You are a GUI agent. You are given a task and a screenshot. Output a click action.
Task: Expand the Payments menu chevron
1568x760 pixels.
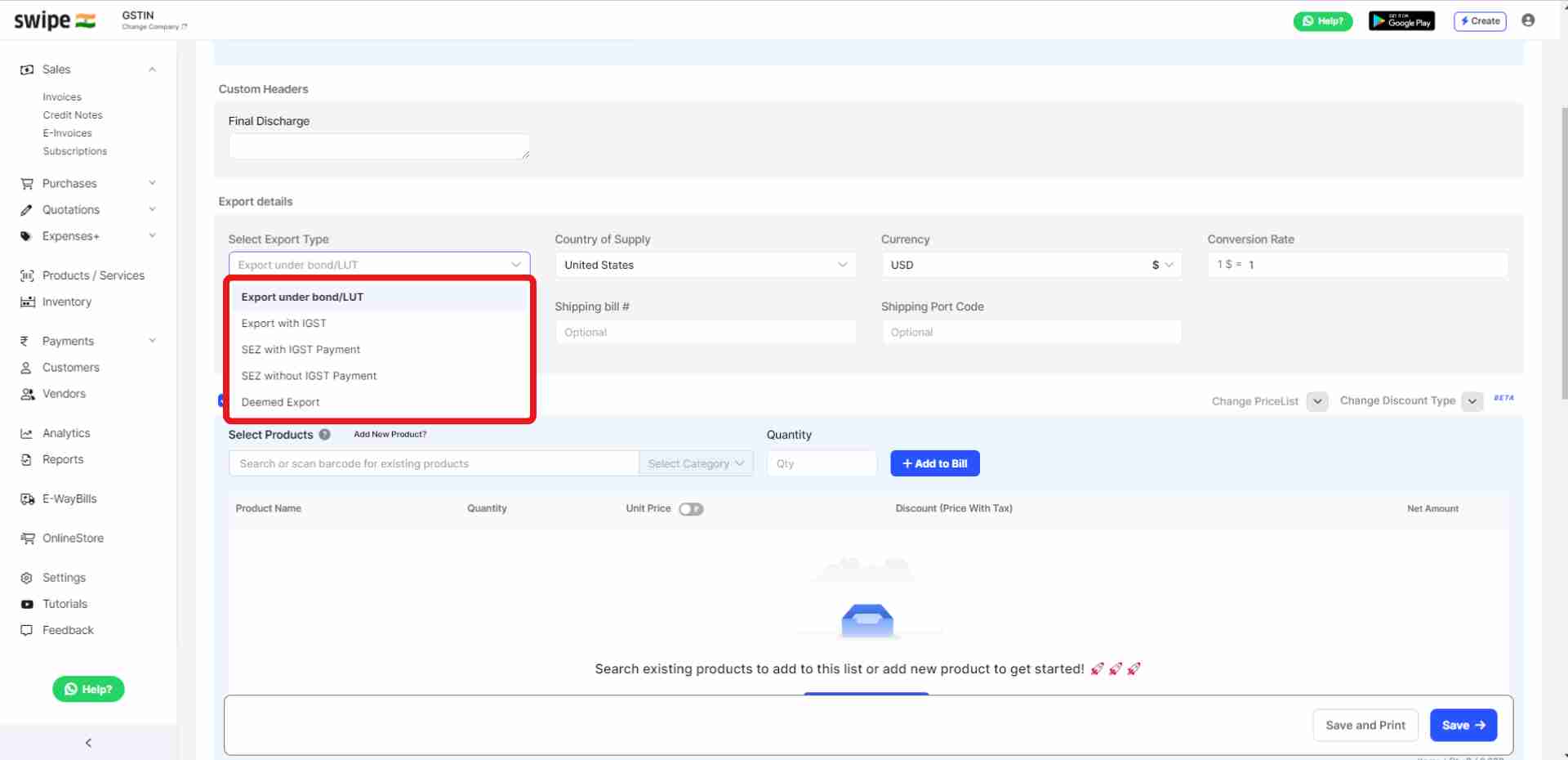point(152,341)
